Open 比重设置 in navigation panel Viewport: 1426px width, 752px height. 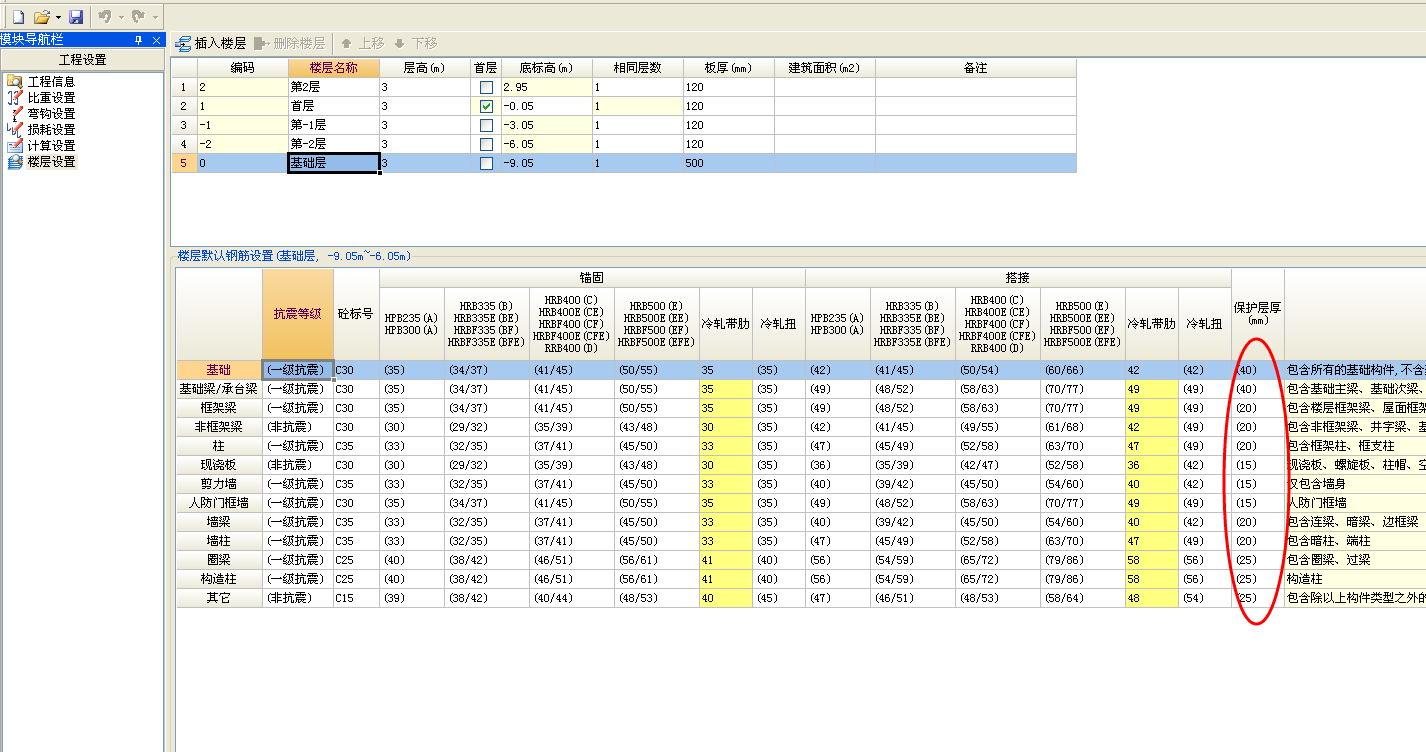51,97
